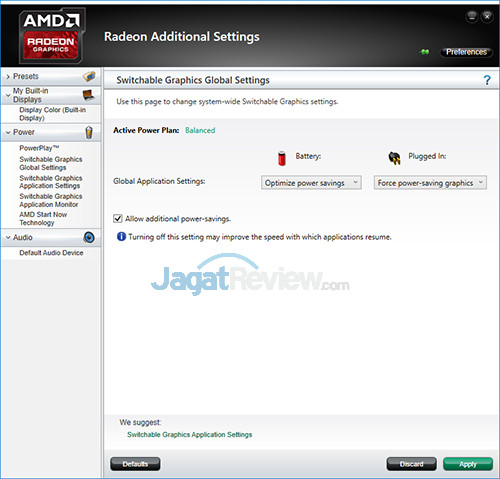
Task: Open the Battery Optimize power savings dropdown
Action: pyautogui.click(x=311, y=183)
